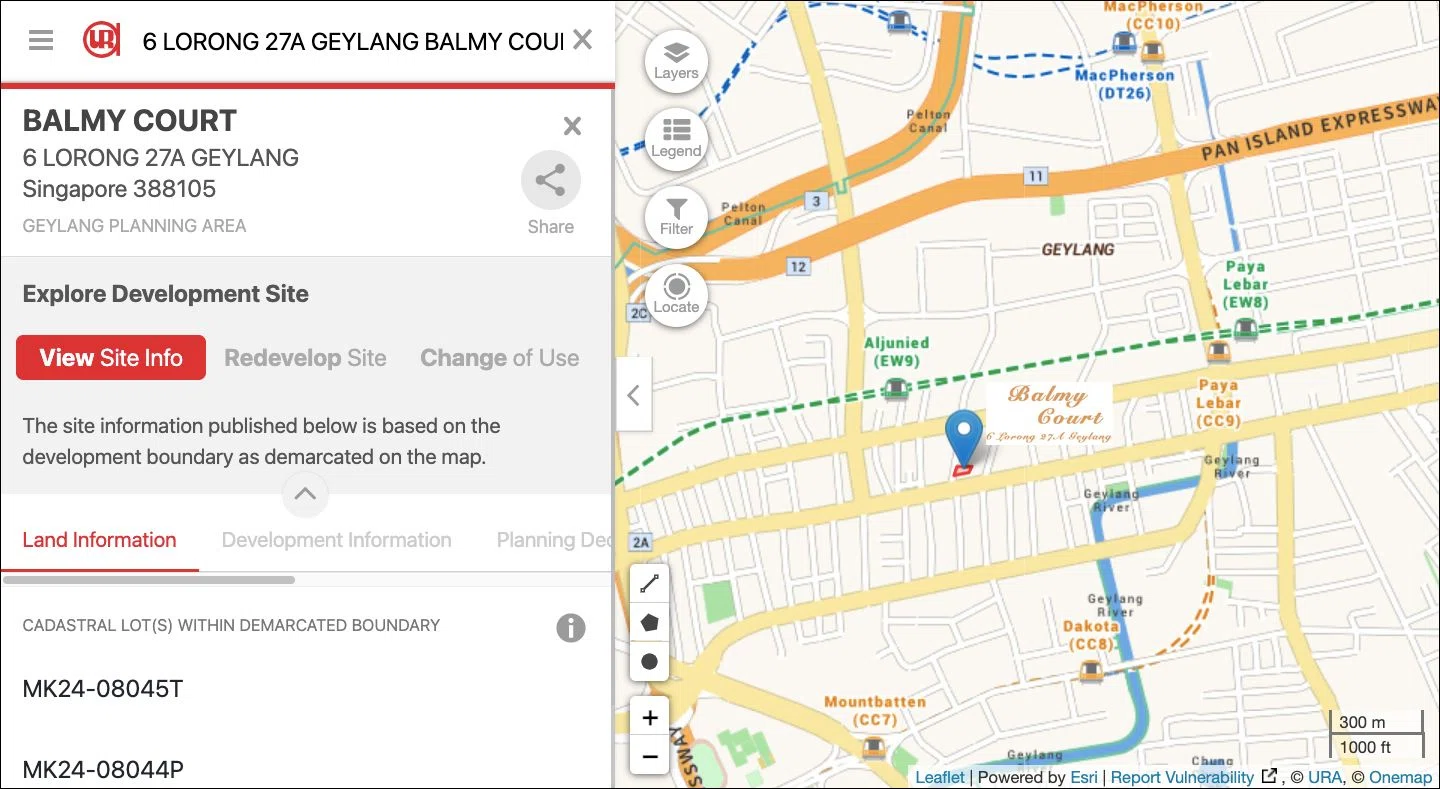Click the expressway exit 12 marker
The height and width of the screenshot is (789, 1440).
[797, 266]
